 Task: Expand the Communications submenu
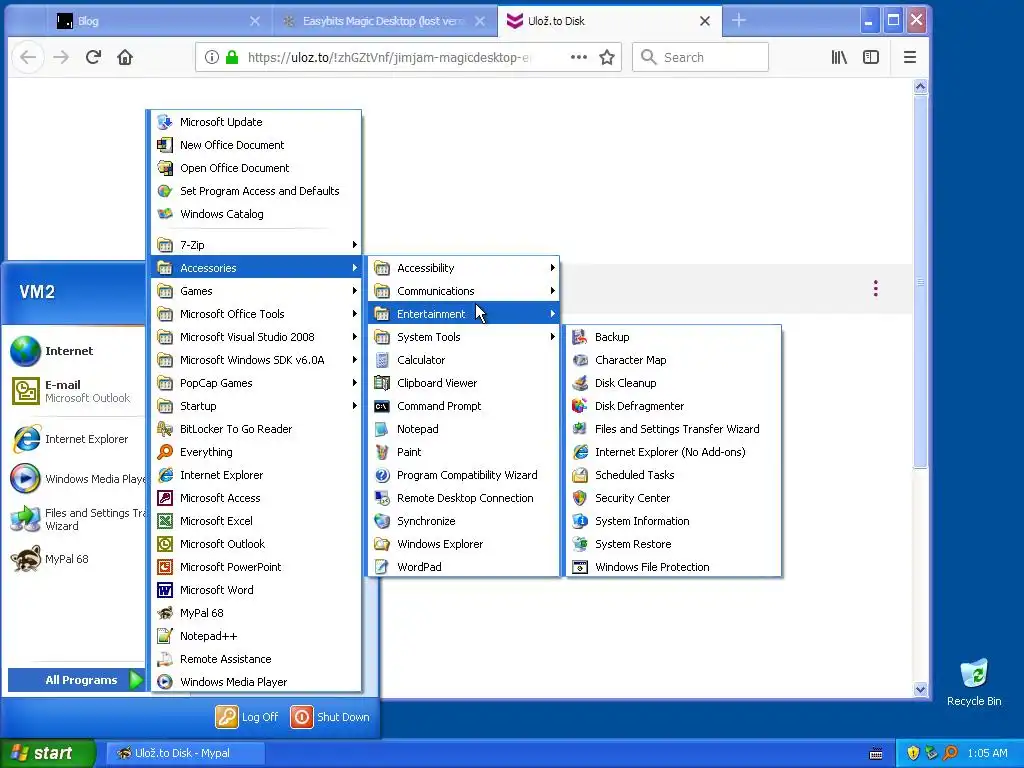point(463,291)
